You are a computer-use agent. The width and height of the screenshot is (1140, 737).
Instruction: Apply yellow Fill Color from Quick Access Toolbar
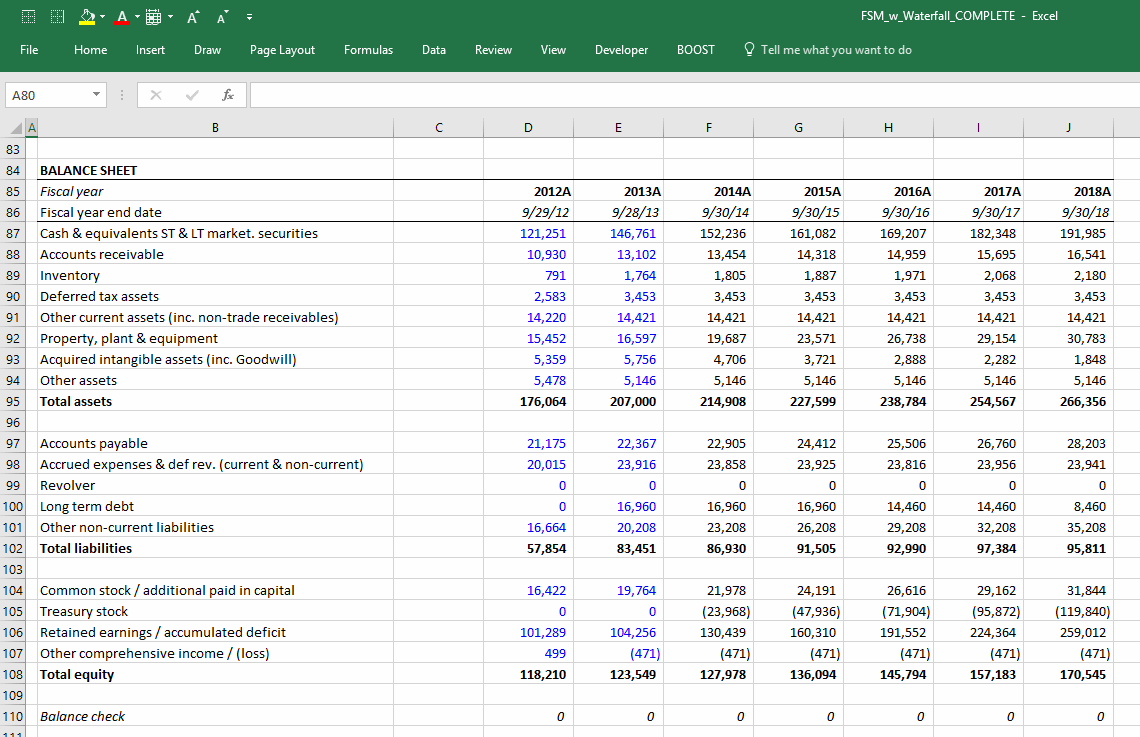(x=87, y=17)
